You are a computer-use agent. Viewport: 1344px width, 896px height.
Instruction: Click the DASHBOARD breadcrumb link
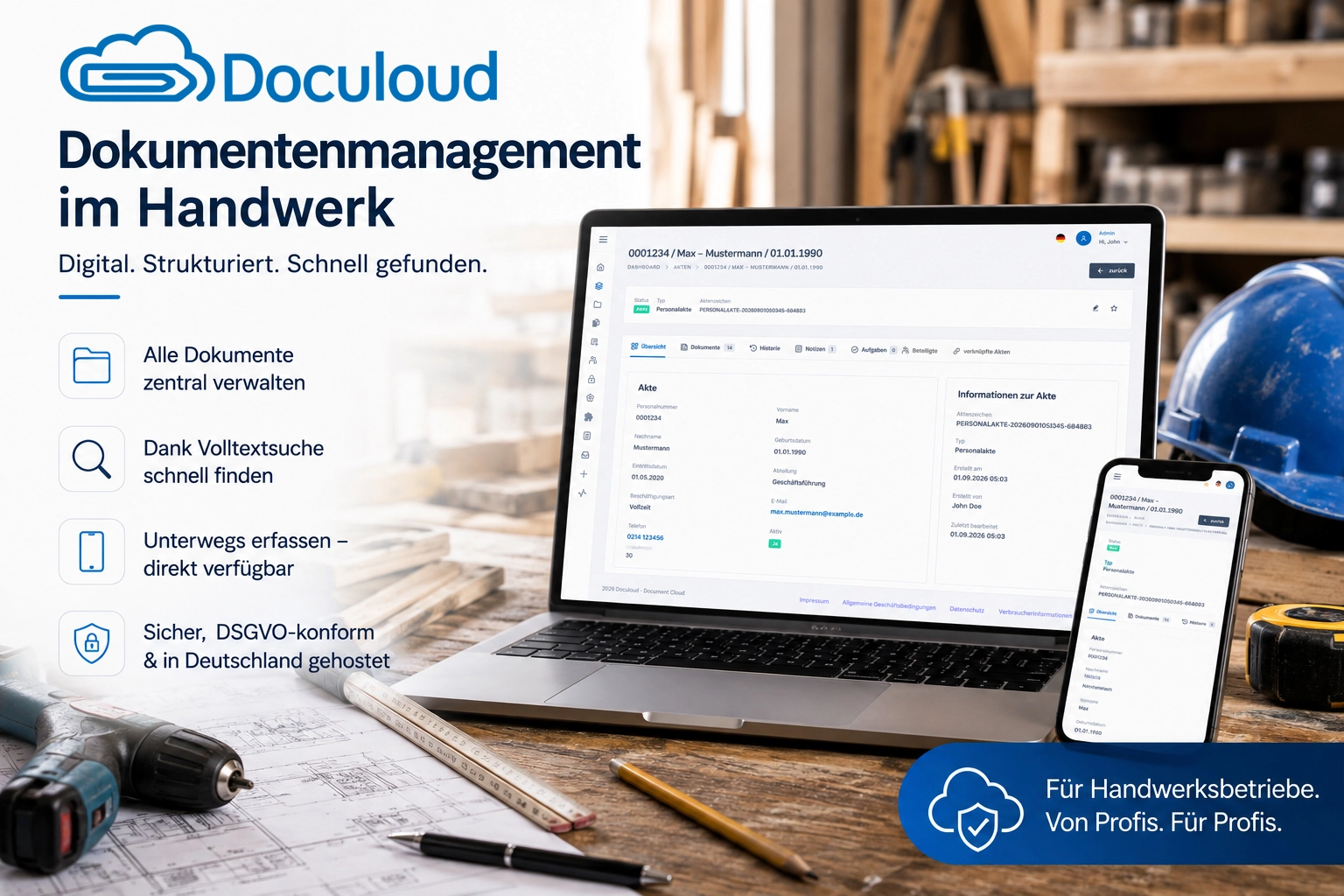644,267
